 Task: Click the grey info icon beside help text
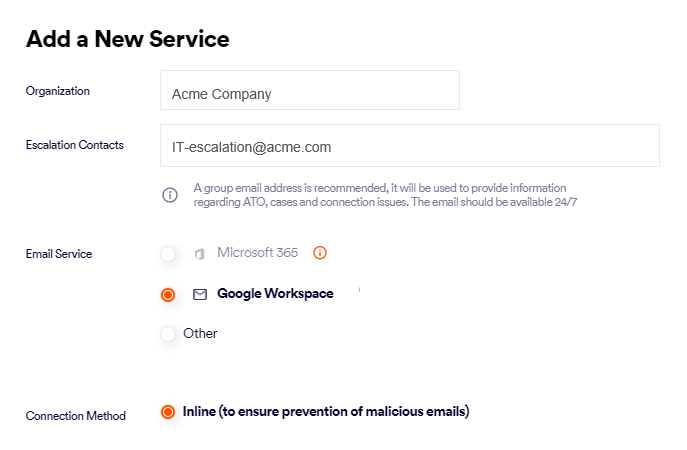[170, 195]
